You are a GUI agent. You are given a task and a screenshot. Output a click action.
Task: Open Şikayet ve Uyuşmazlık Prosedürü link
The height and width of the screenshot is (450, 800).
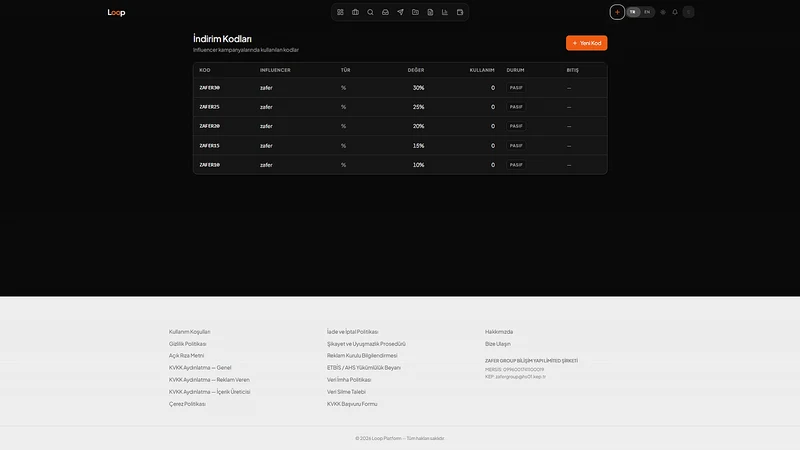366,344
